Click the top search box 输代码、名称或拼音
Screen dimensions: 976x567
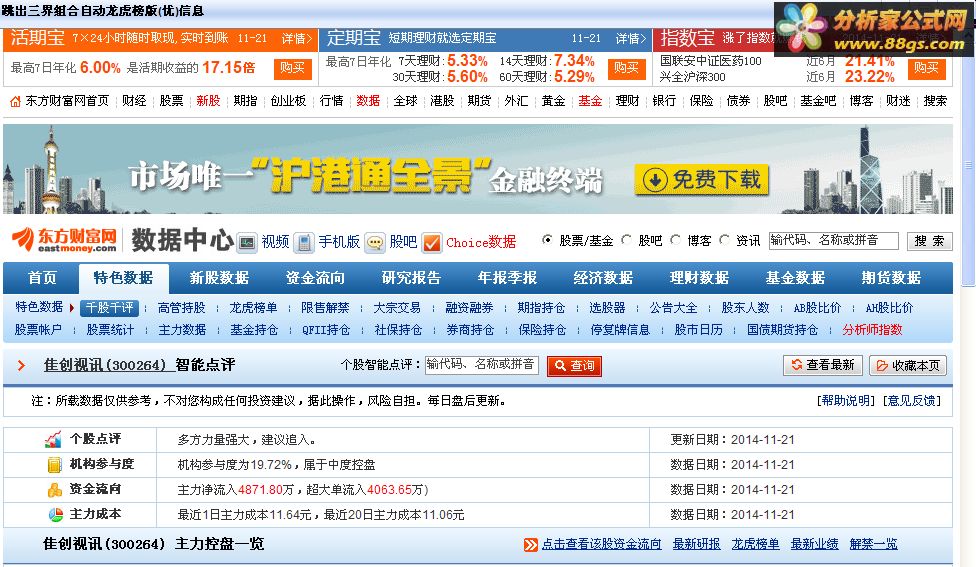point(833,240)
